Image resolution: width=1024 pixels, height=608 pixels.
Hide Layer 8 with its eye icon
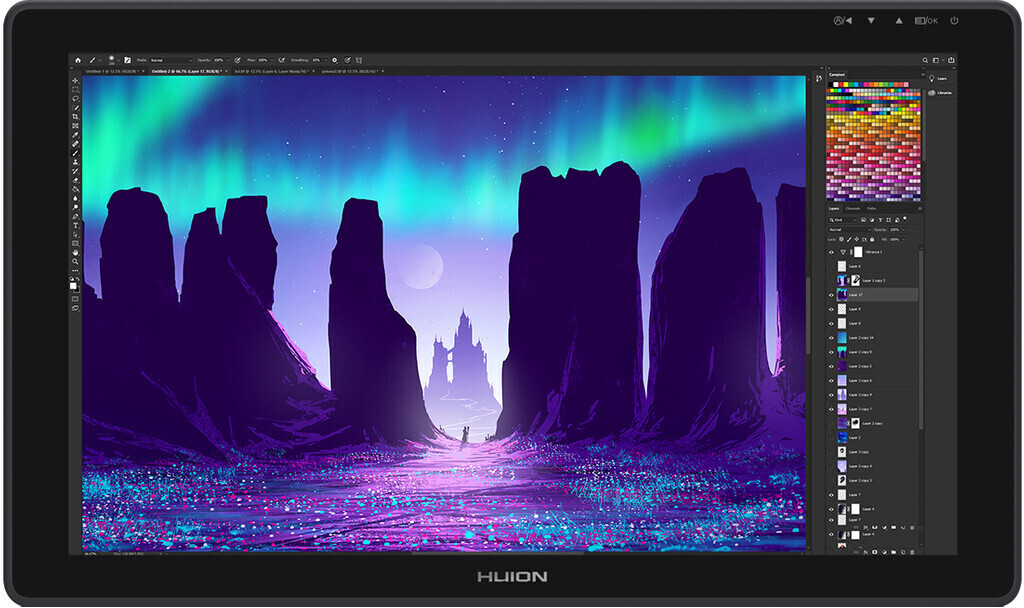click(x=831, y=324)
